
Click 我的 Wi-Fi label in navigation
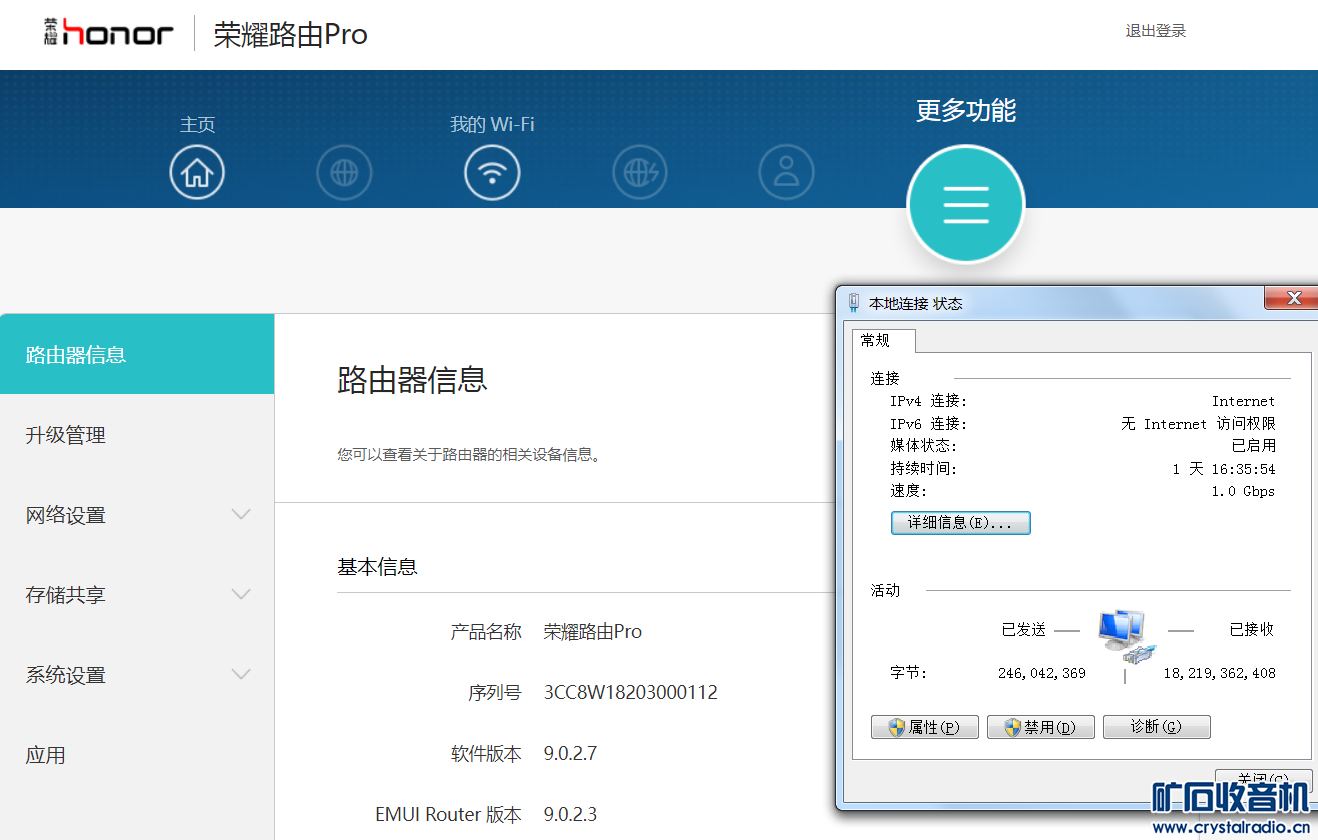click(x=492, y=124)
